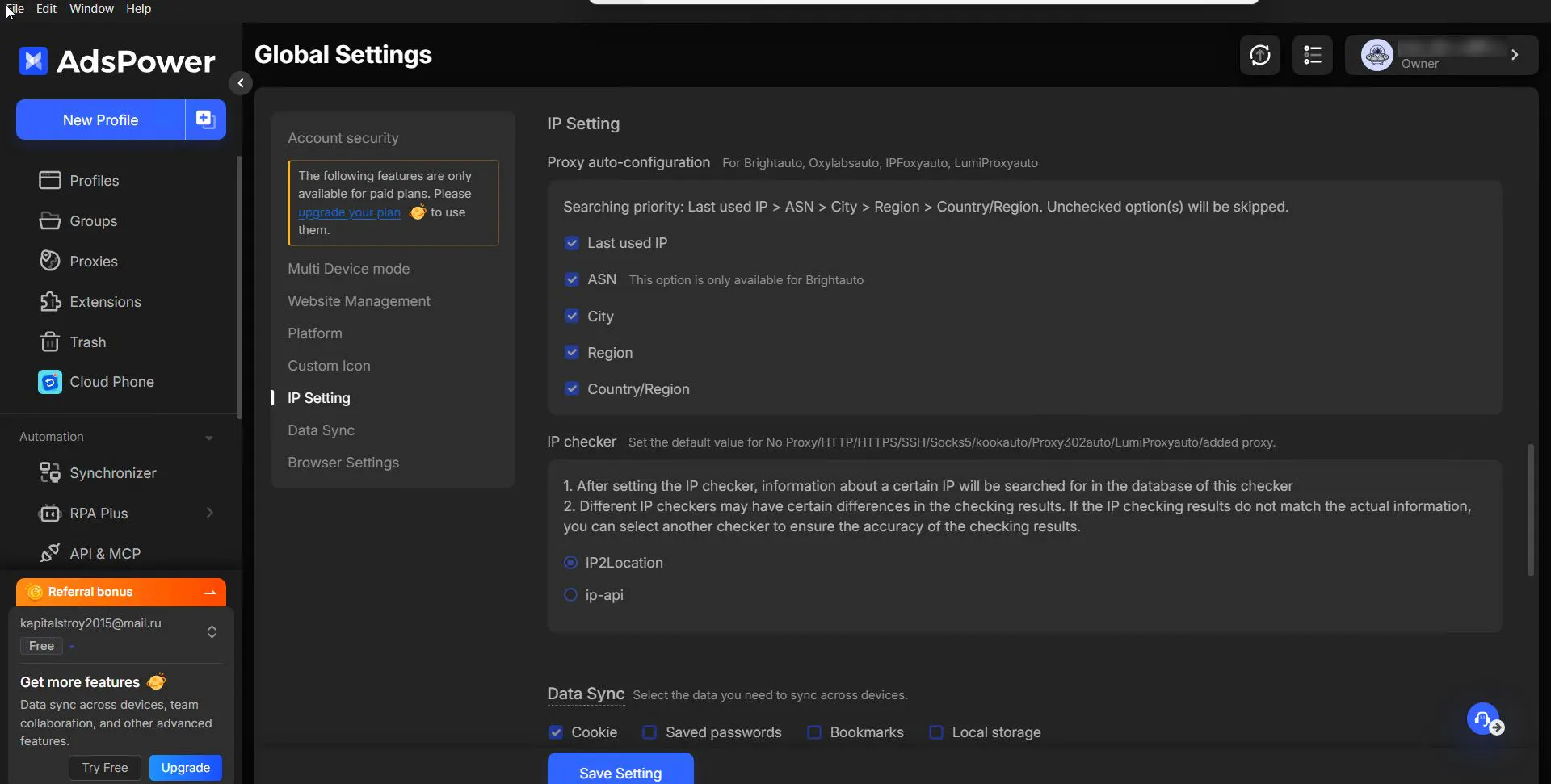
Task: Open the Window menu
Action: pyautogui.click(x=91, y=9)
